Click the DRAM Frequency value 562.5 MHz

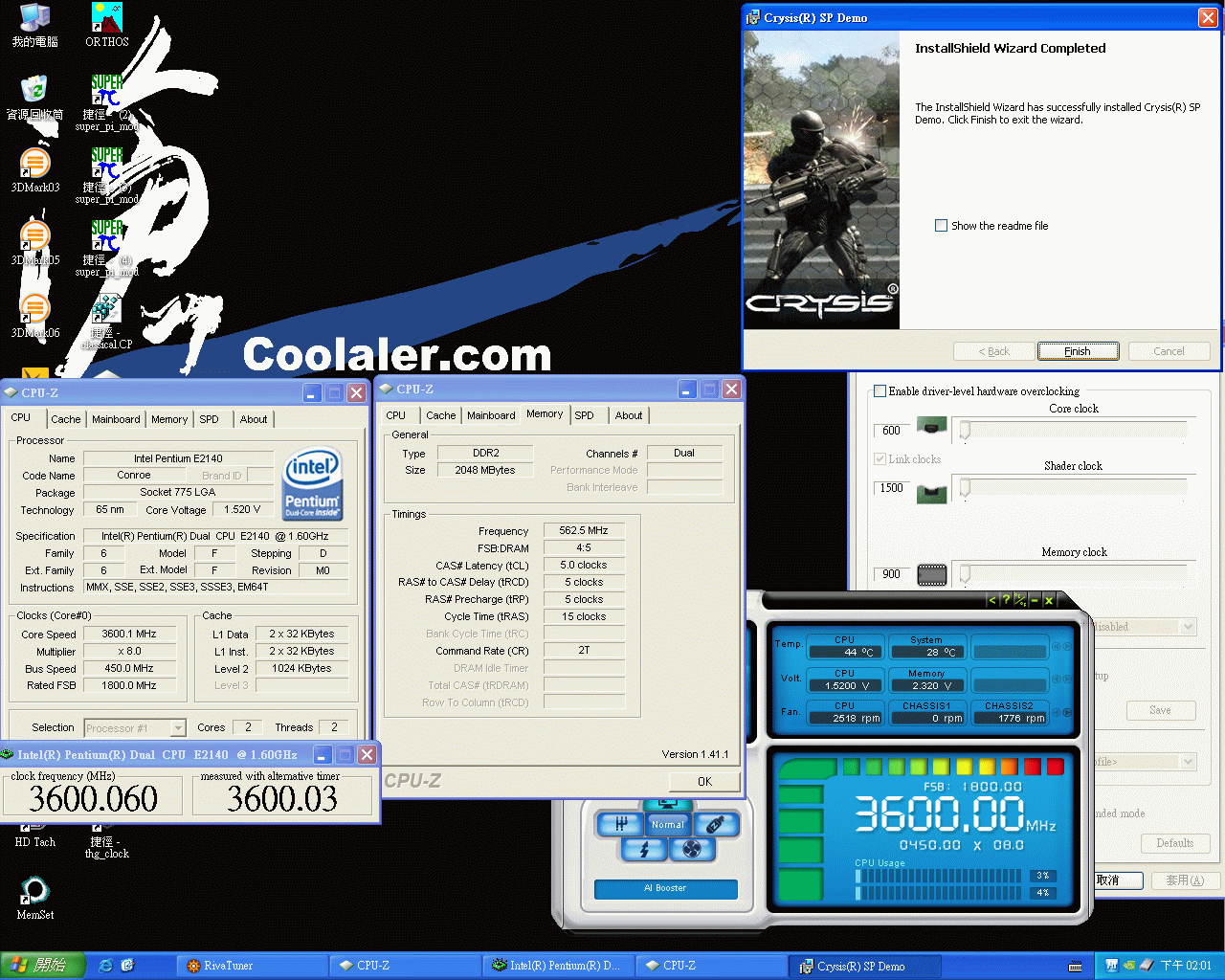[584, 530]
